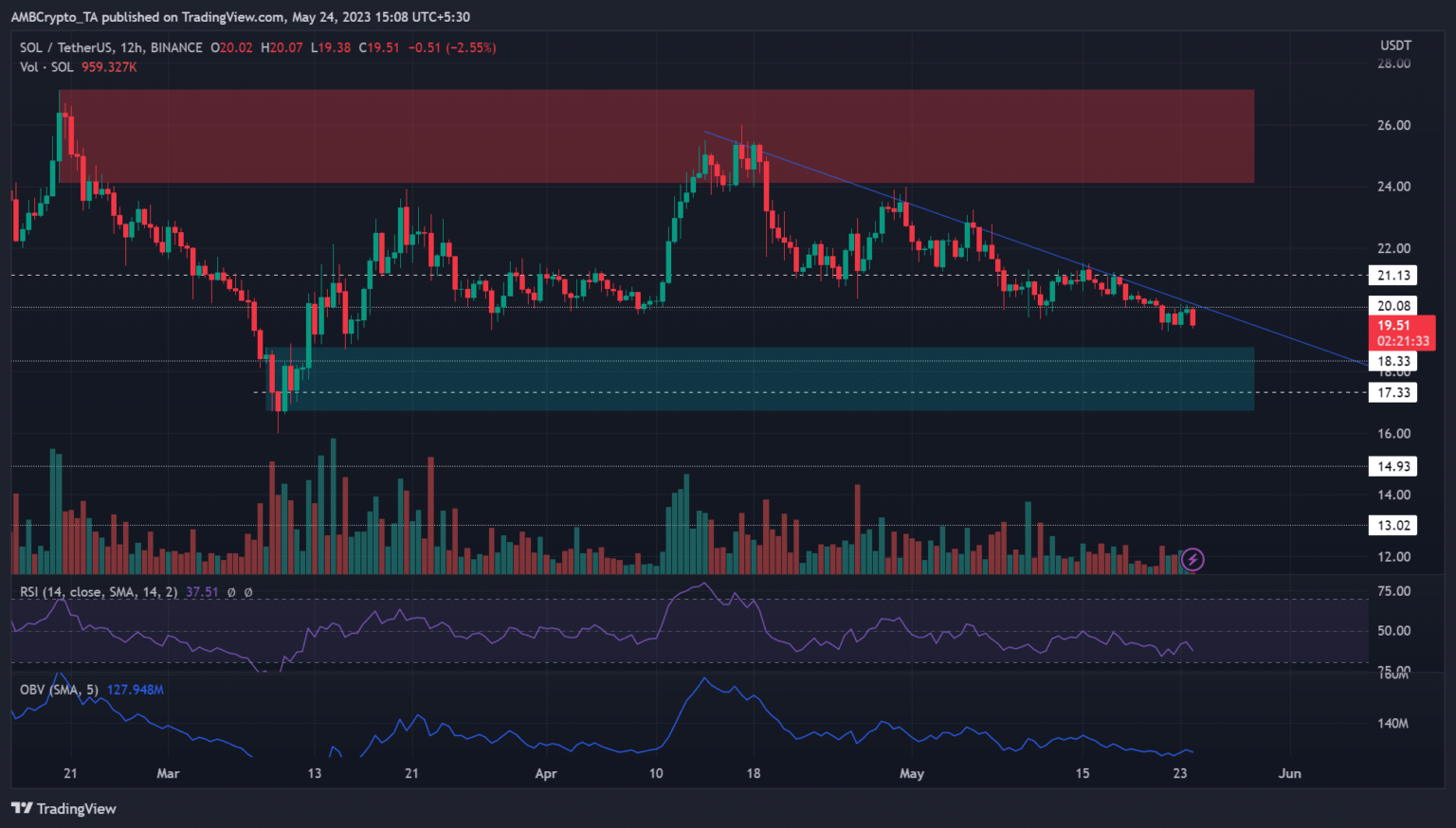1456x828 pixels.
Task: Select the May label on time axis
Action: (911, 774)
